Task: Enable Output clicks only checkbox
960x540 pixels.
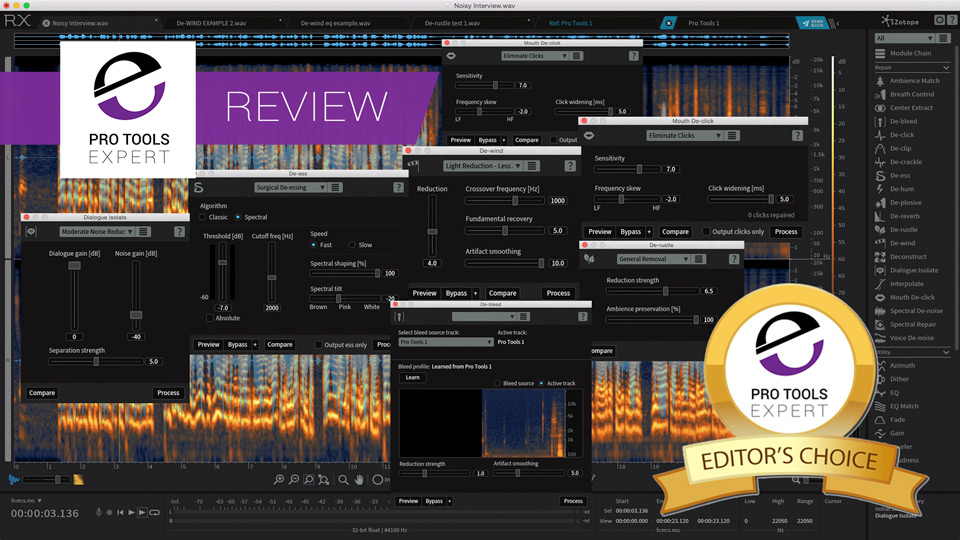Action: click(706, 232)
